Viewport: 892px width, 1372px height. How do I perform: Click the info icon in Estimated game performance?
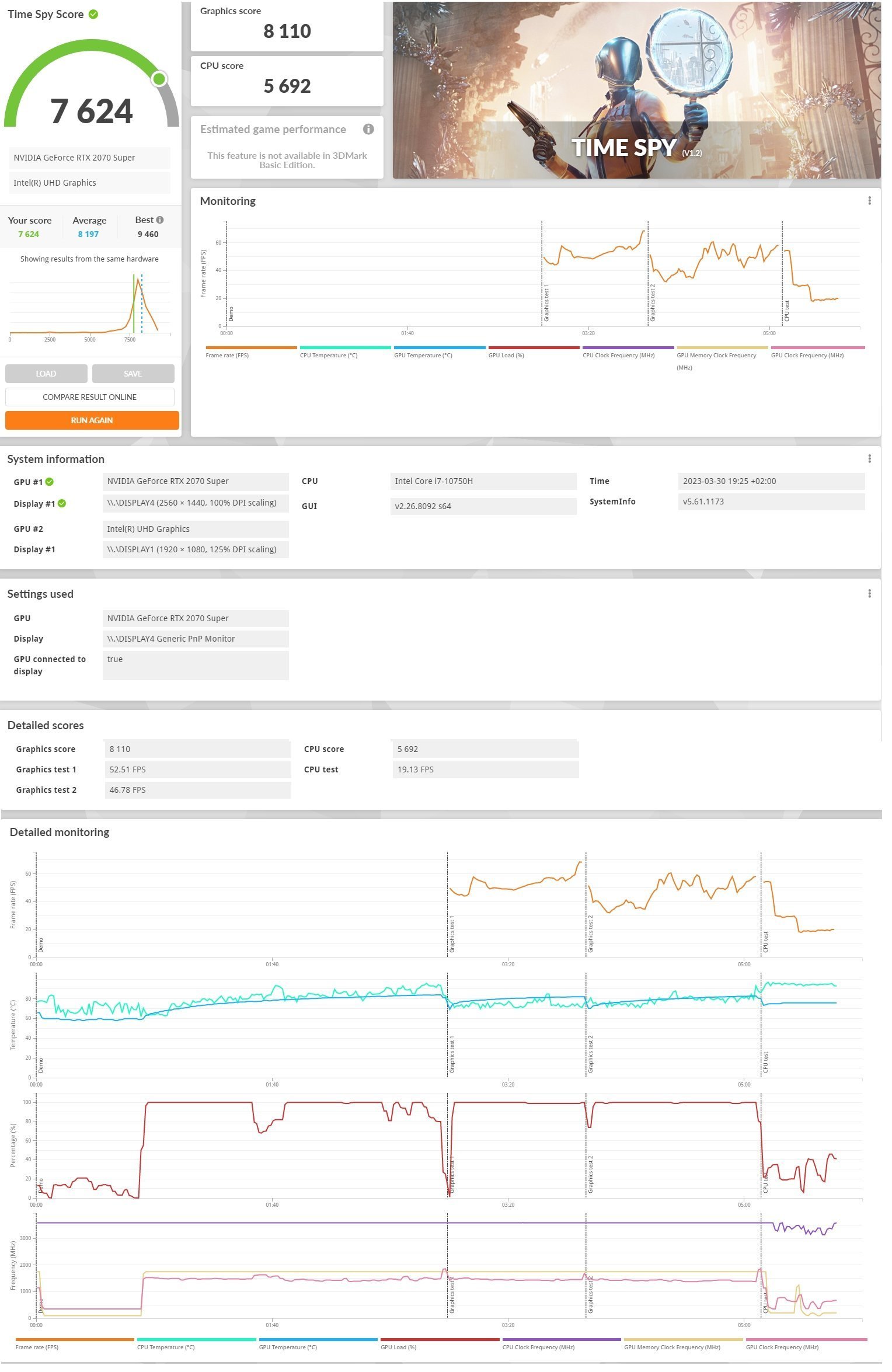368,129
